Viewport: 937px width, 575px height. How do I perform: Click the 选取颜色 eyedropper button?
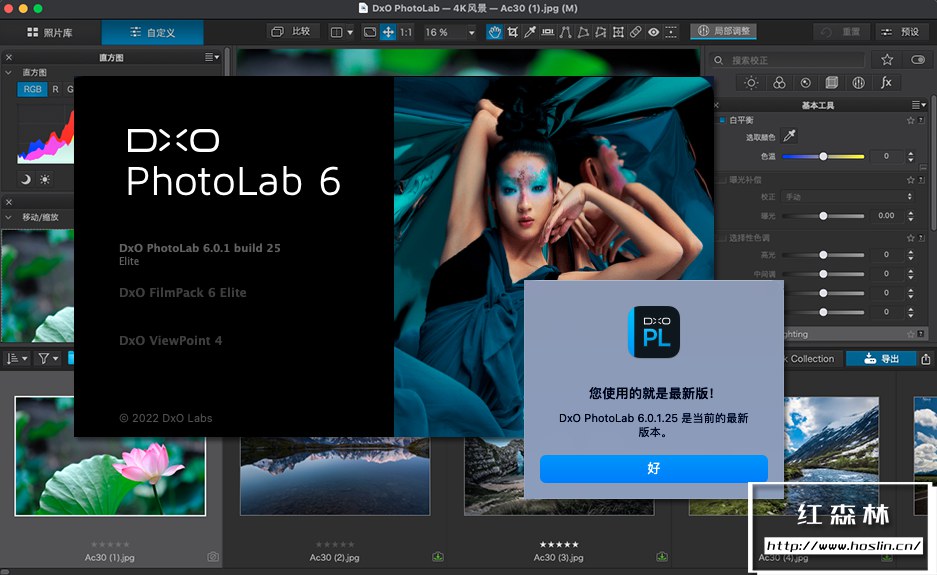click(x=789, y=137)
